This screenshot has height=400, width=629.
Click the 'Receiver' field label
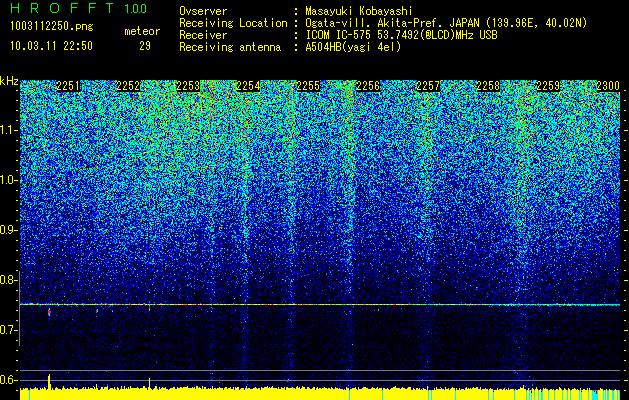[203, 35]
